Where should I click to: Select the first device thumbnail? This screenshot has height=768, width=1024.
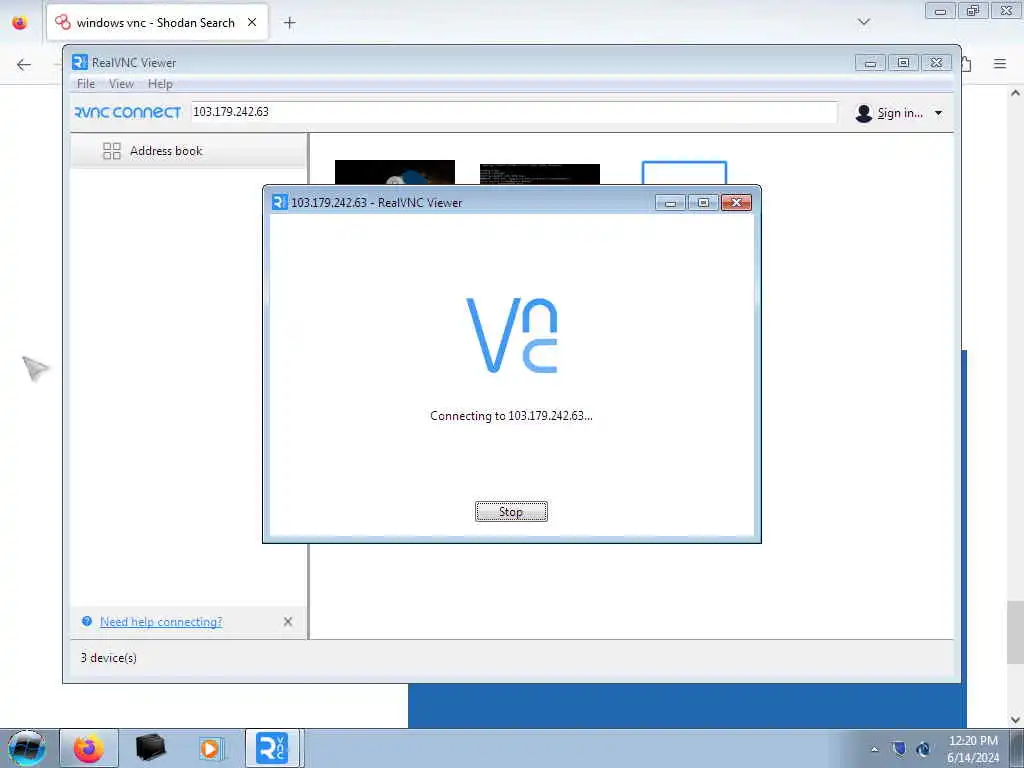[x=394, y=172]
